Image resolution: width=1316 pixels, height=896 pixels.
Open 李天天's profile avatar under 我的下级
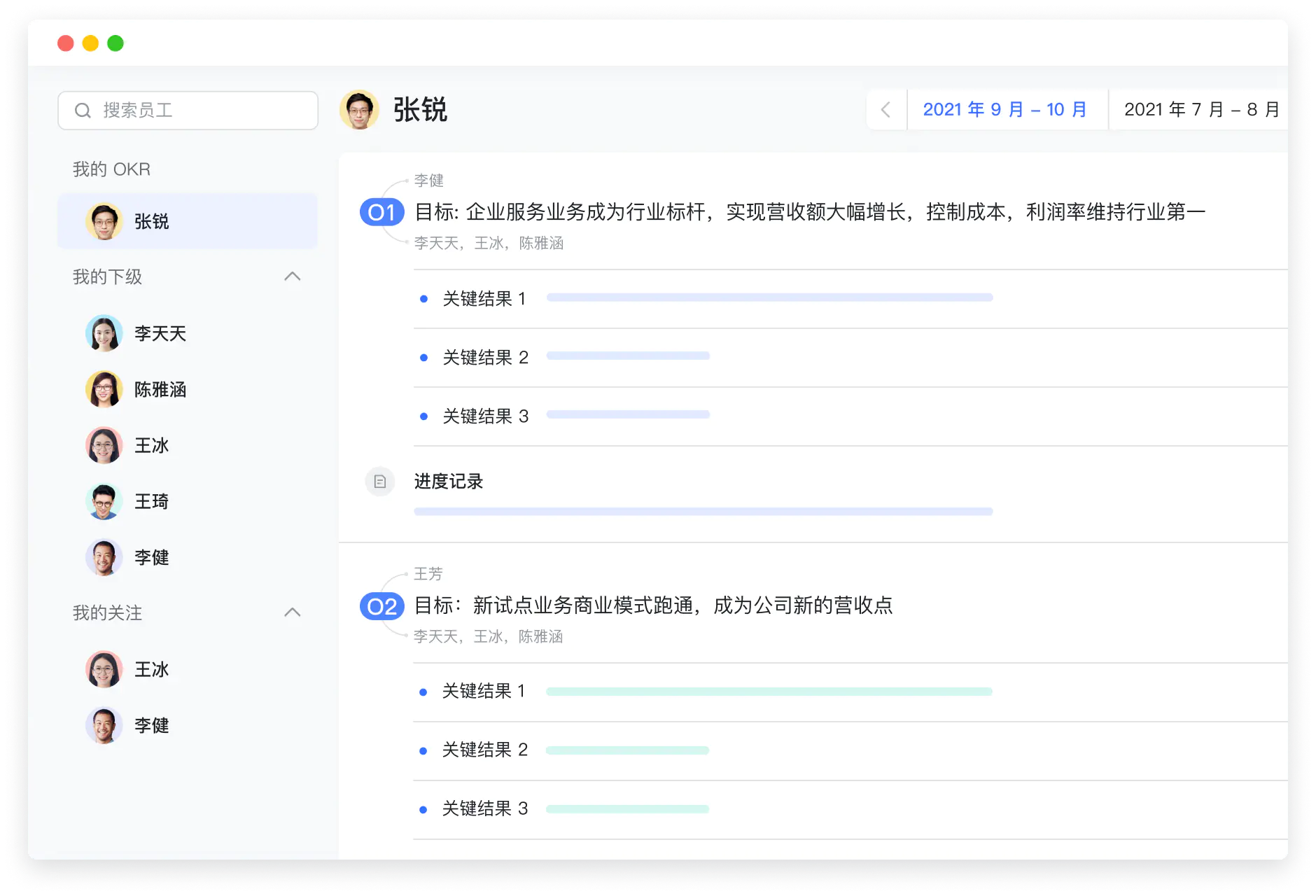point(104,333)
